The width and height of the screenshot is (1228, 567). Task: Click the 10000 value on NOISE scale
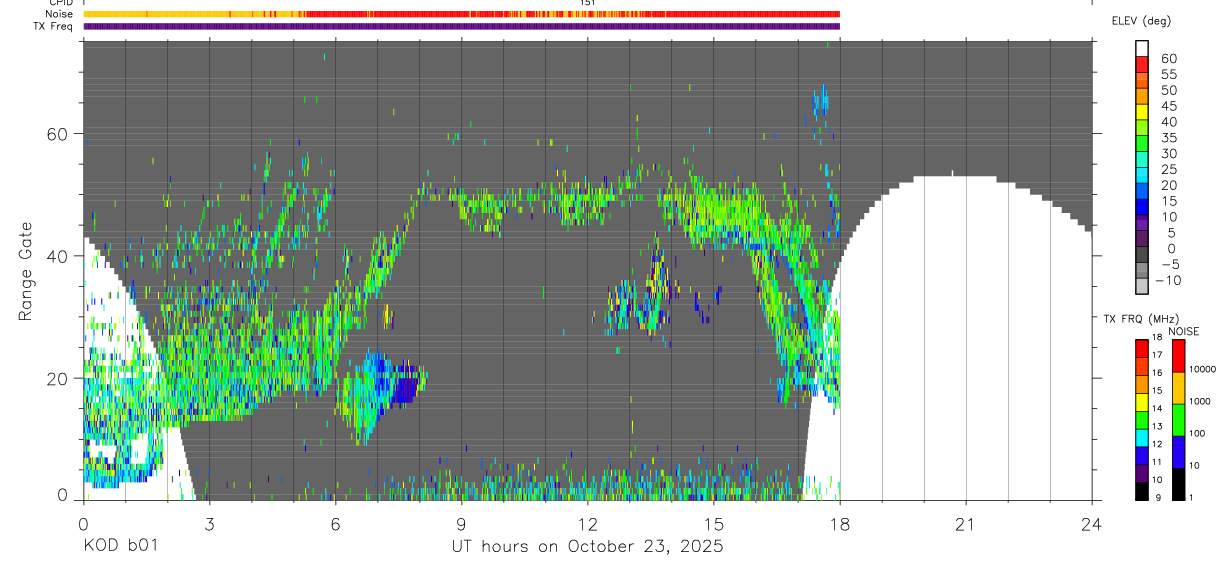coord(1201,370)
